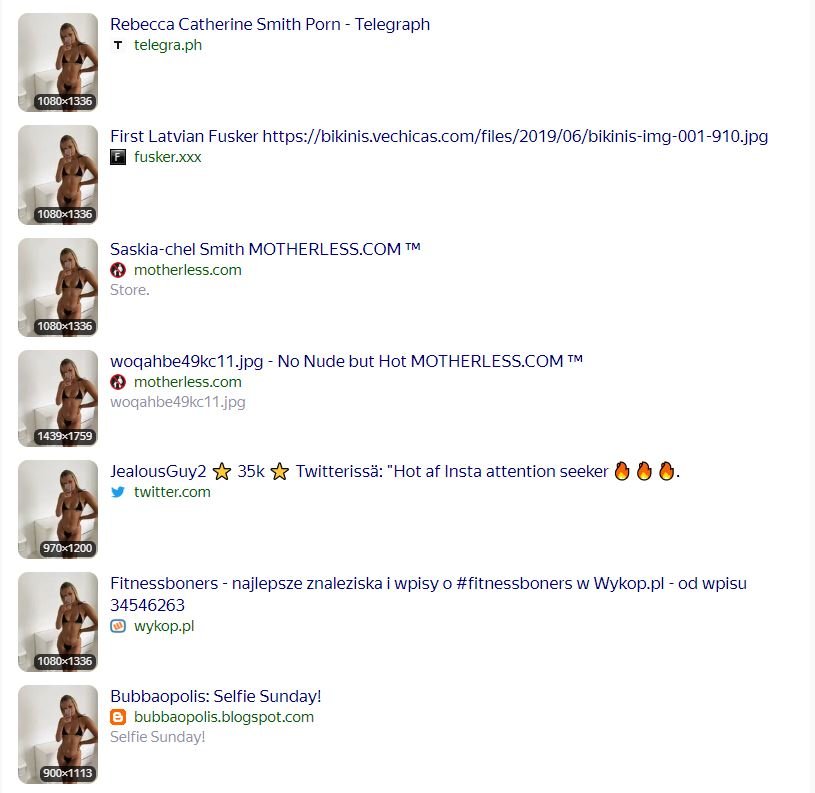The image size is (815, 793).
Task: Click the motherless favicon of the woqahbe49kc11.jpg result
Action: [118, 382]
